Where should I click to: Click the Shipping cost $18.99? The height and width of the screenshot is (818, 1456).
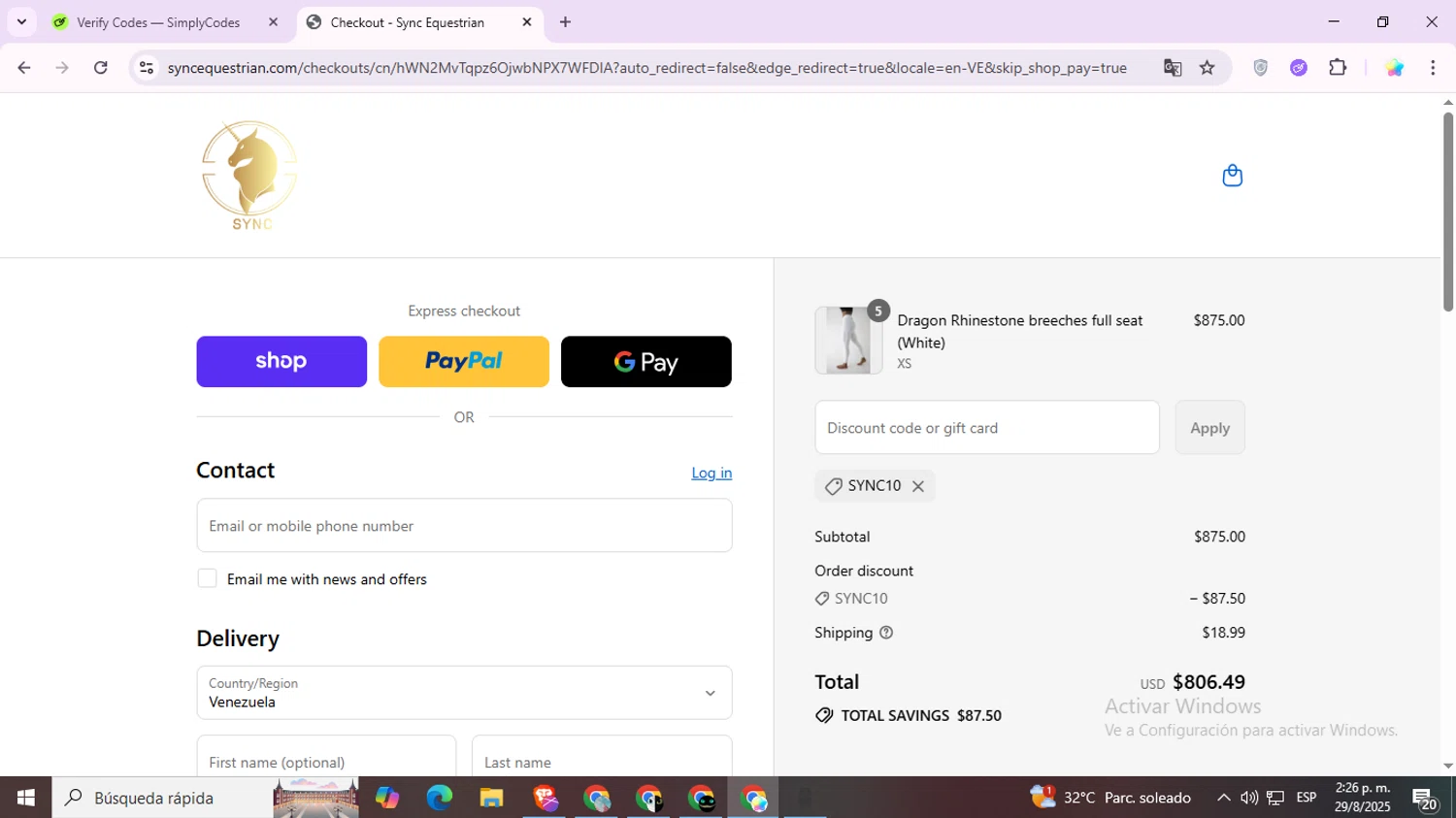(x=1223, y=633)
